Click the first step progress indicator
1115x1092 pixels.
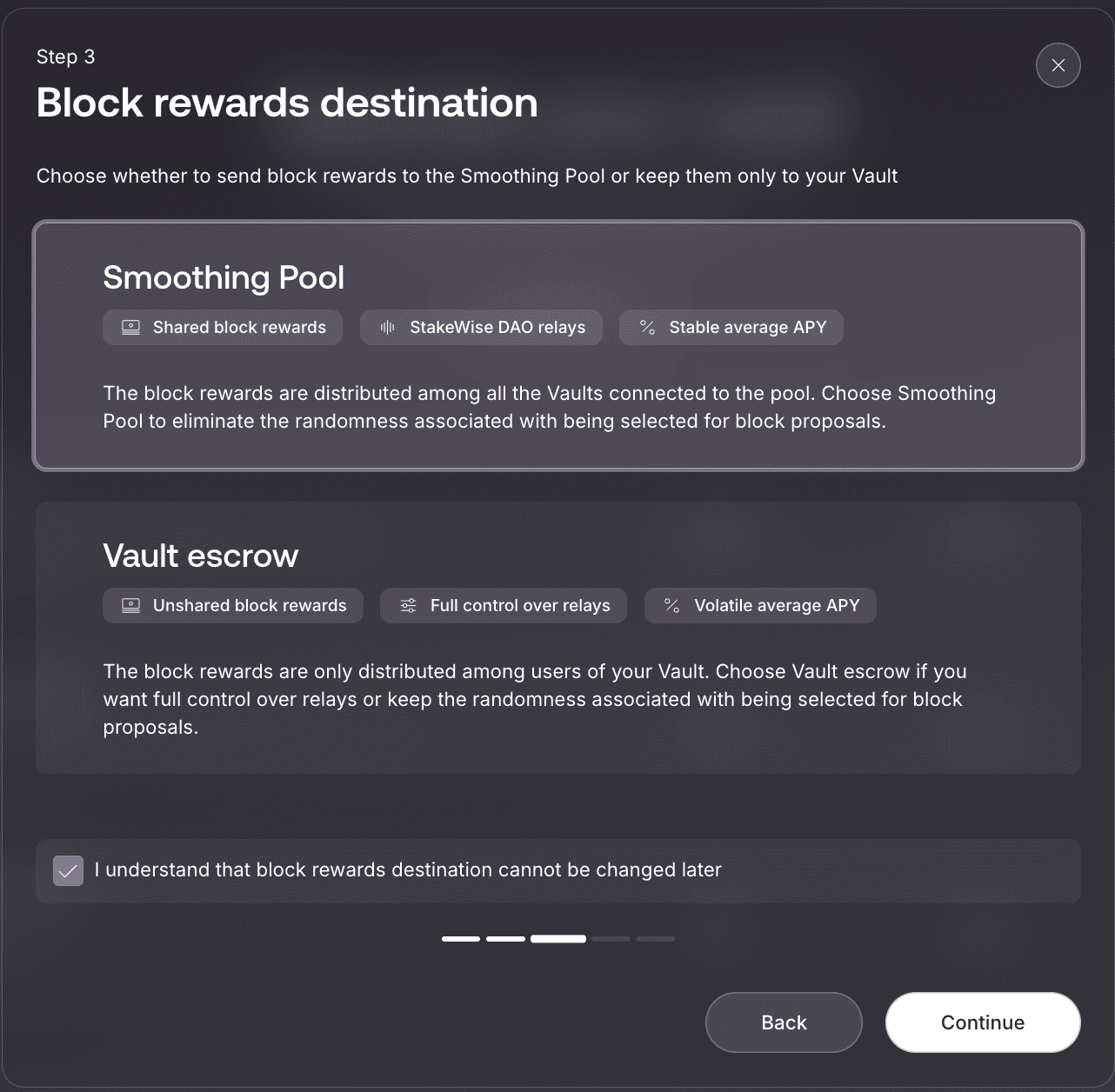[x=461, y=939]
